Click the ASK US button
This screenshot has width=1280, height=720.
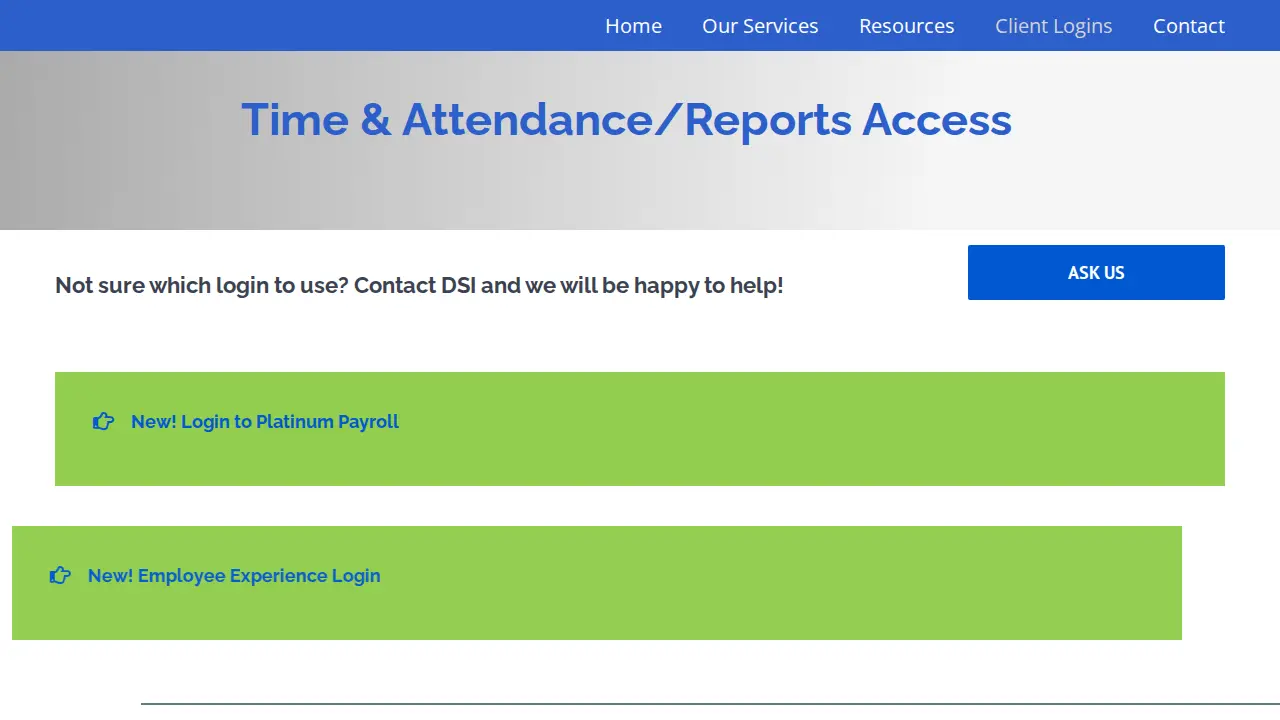[x=1096, y=272]
